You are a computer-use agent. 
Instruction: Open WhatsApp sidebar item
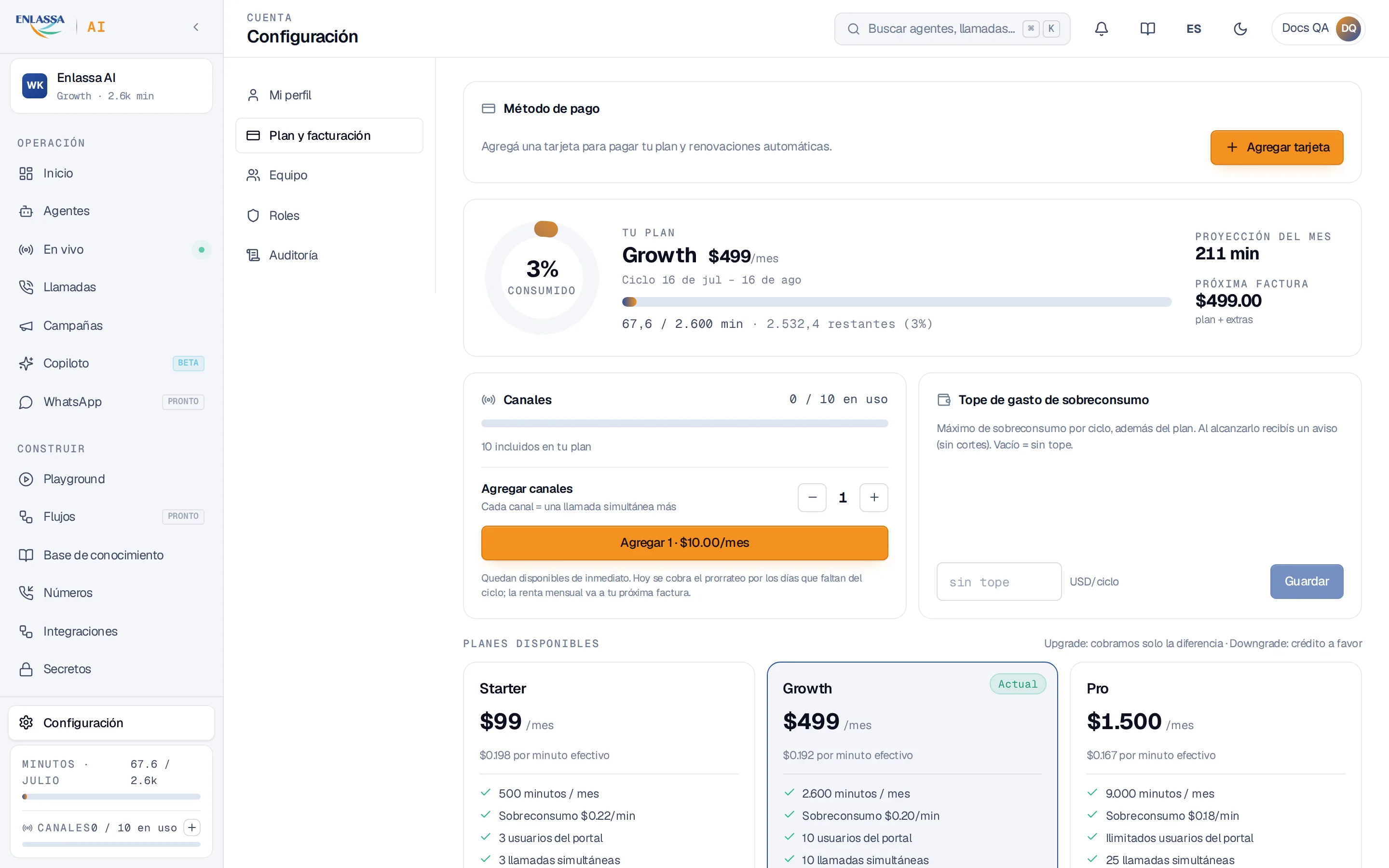(111, 402)
